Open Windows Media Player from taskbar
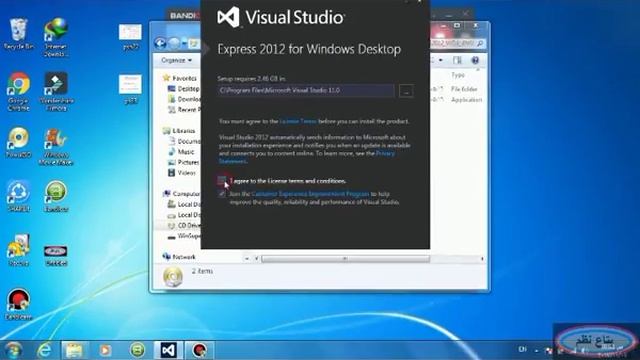 (x=105, y=350)
